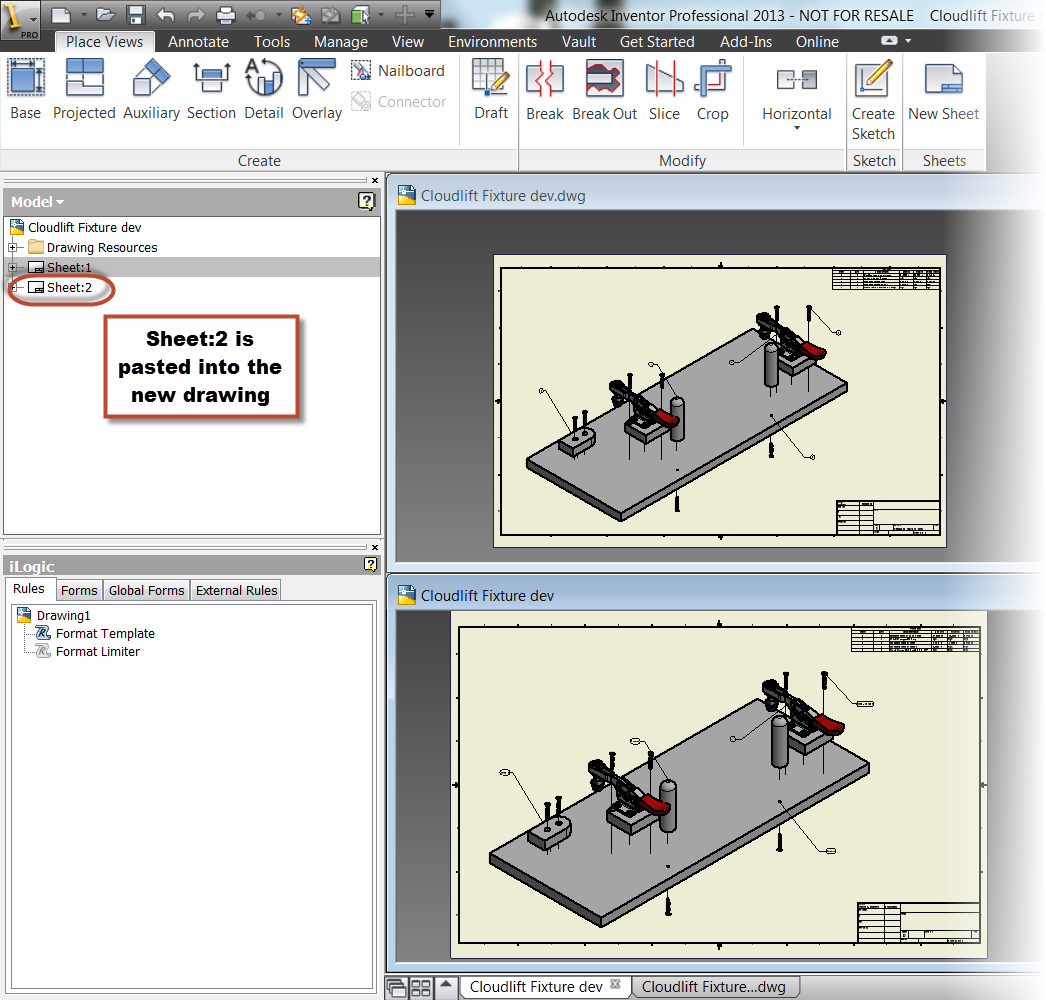
Task: Click the iLogic panel help icon
Action: click(x=370, y=565)
